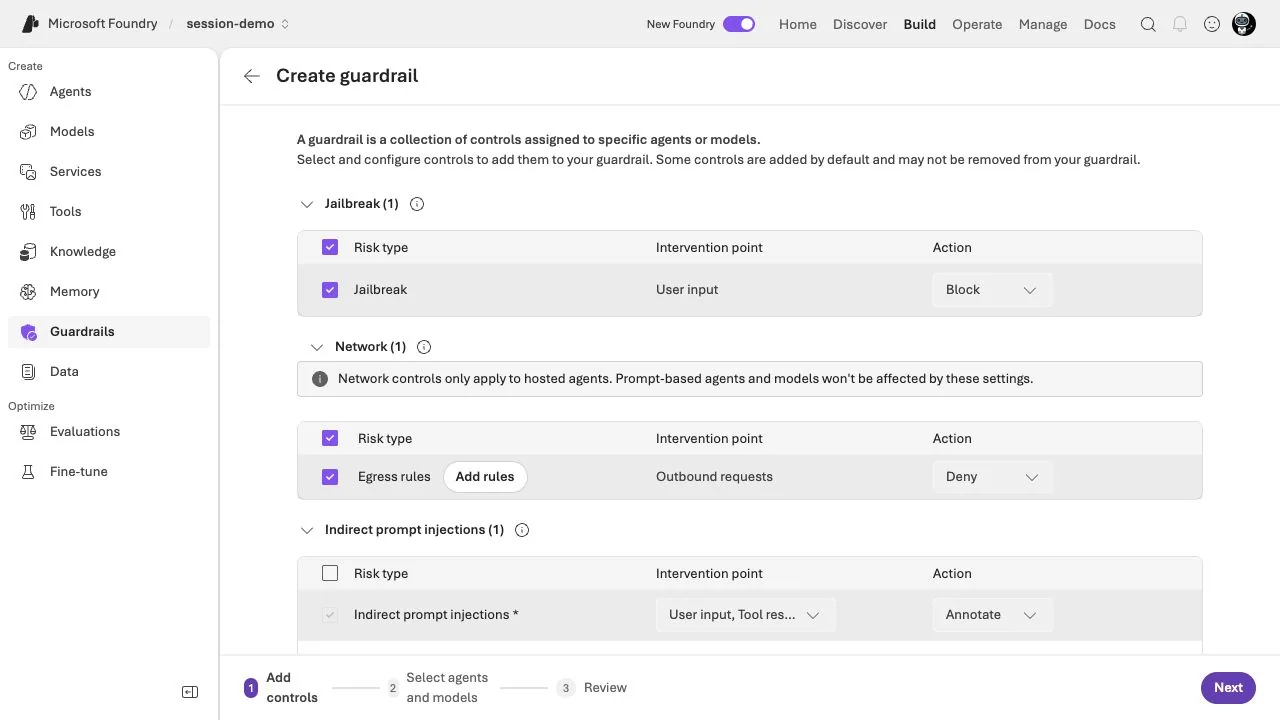Go to the Home tab
The width and height of the screenshot is (1280, 720).
pyautogui.click(x=798, y=24)
